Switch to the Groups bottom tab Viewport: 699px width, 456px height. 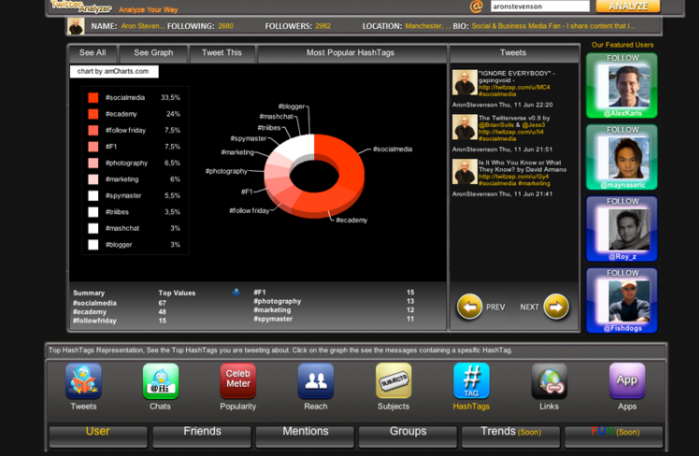408,435
